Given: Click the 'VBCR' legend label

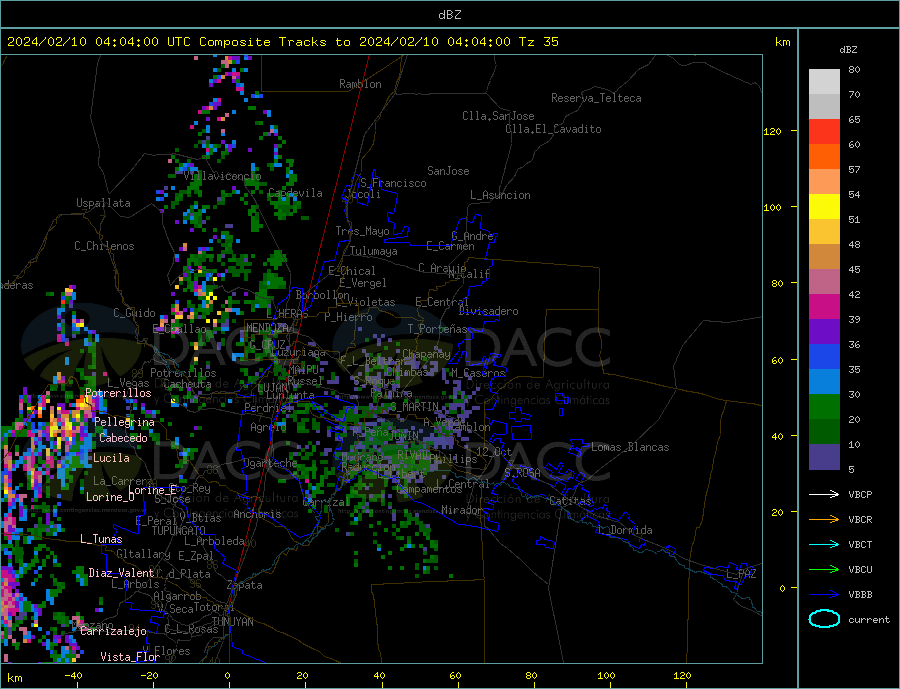Looking at the screenshot, I should 860,520.
